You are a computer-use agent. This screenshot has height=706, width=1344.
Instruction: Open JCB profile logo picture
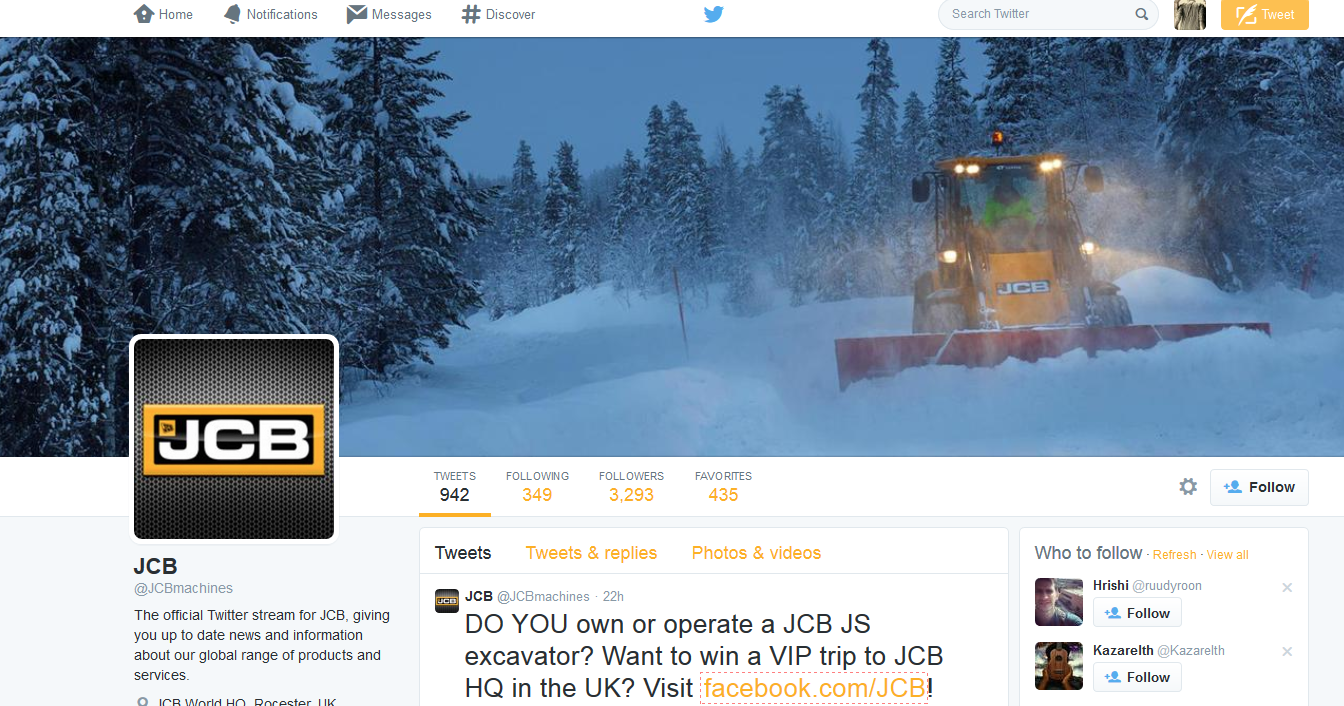(x=234, y=439)
